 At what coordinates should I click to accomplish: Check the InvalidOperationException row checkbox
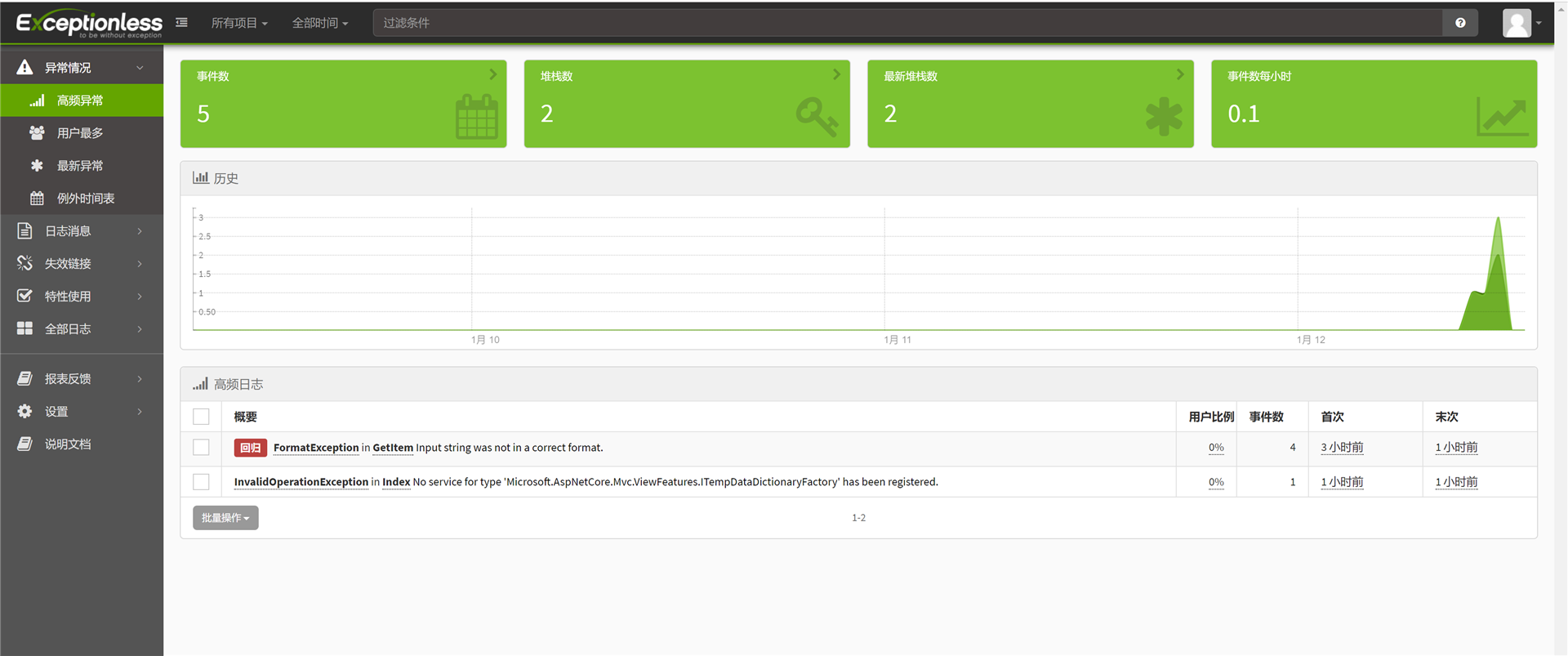pyautogui.click(x=201, y=482)
